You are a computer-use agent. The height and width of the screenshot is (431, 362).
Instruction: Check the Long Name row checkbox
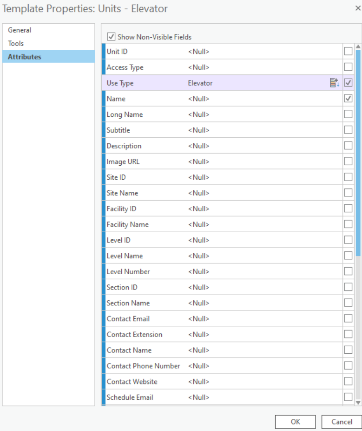point(348,114)
